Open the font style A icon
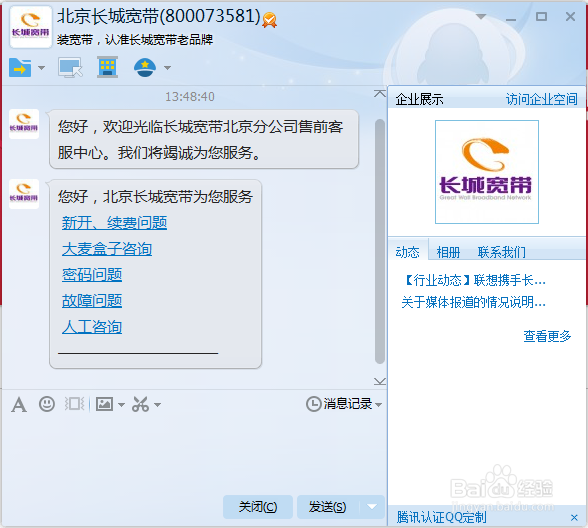 click(19, 405)
